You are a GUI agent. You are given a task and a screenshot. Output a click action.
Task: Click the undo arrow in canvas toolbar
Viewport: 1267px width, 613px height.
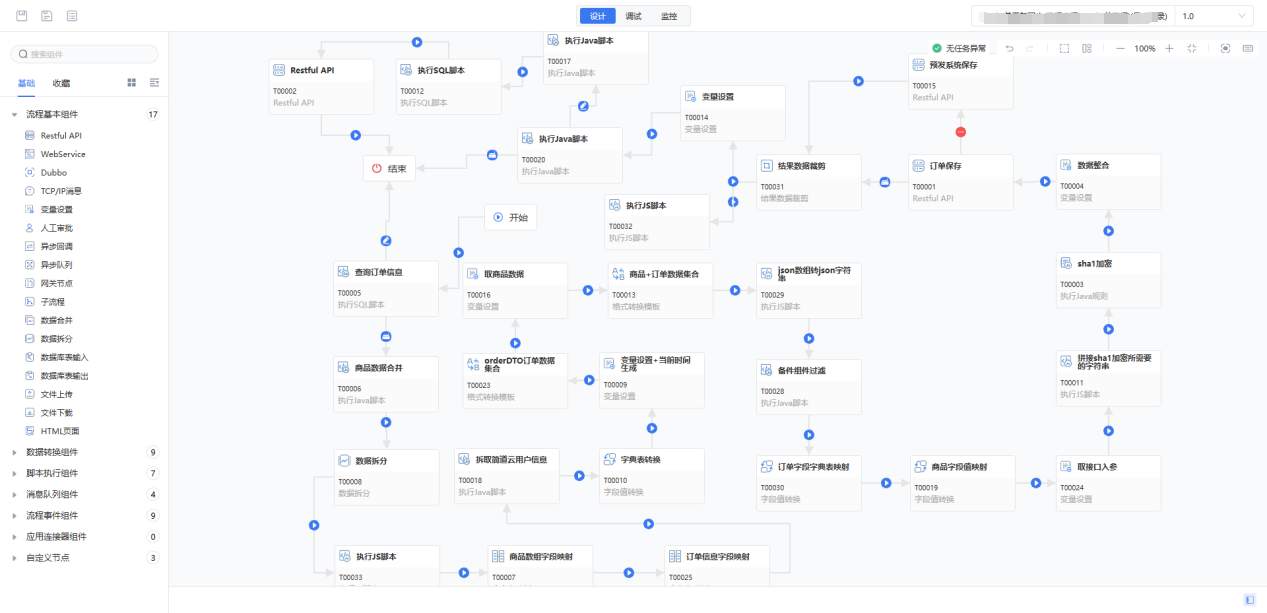1009,48
